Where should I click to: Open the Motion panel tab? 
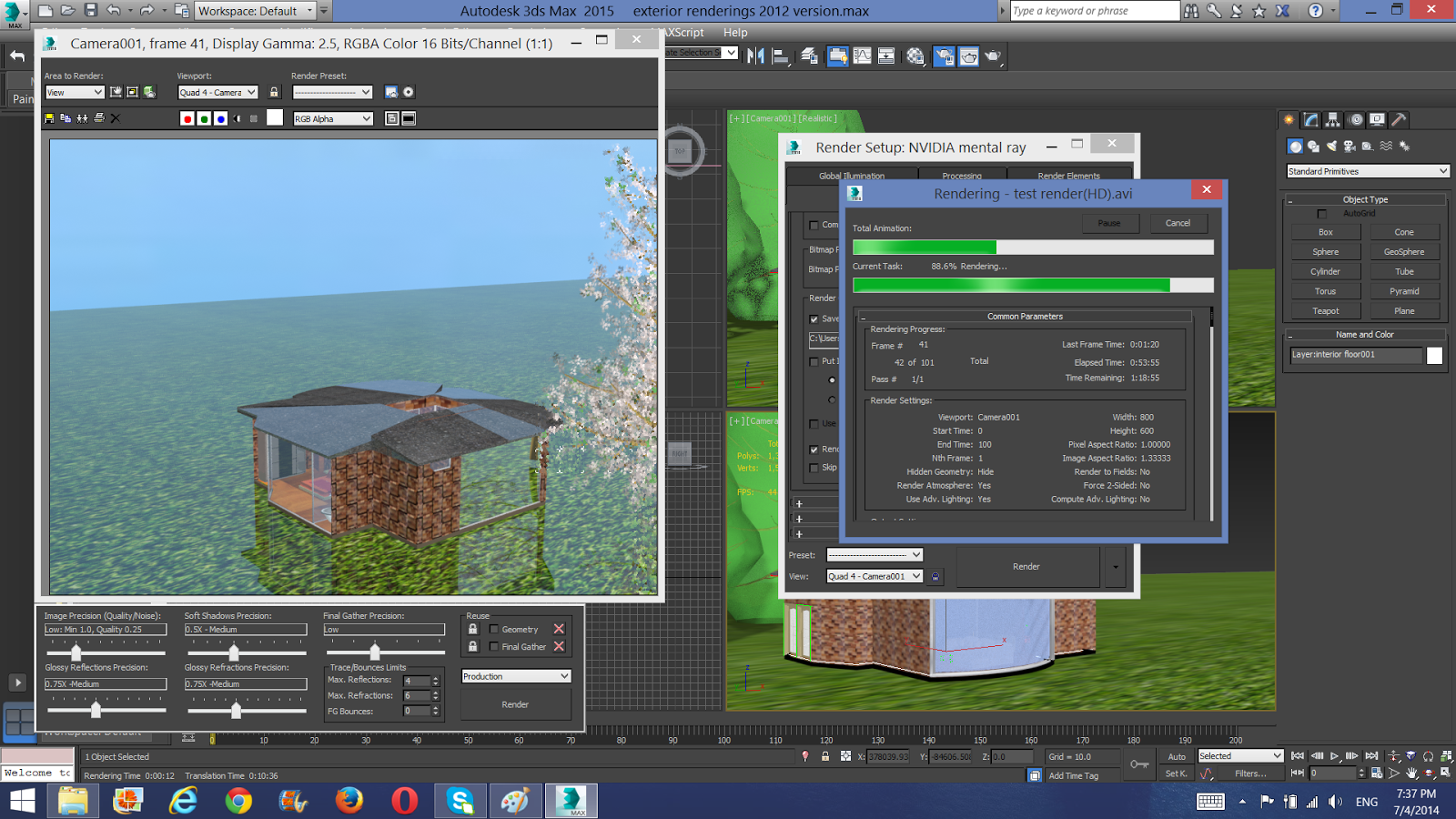[1356, 119]
